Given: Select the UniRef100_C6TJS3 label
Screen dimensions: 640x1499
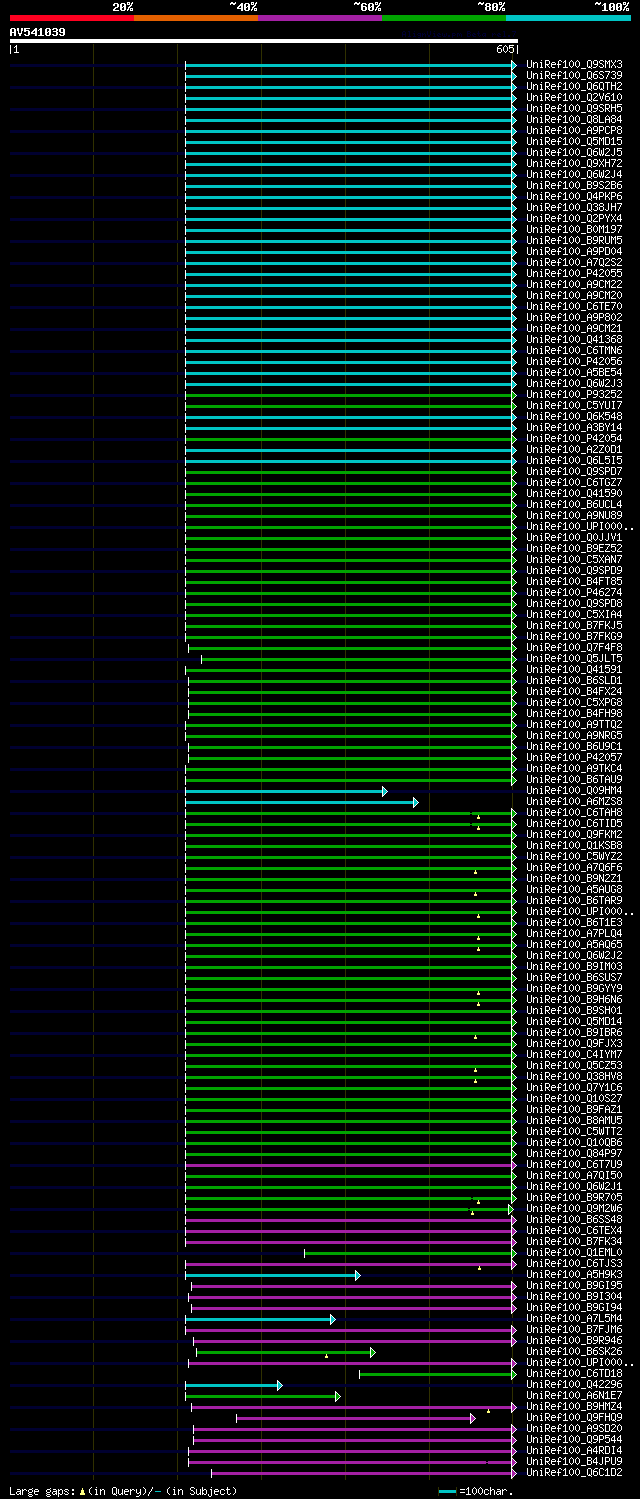Looking at the screenshot, I should point(574,1264).
